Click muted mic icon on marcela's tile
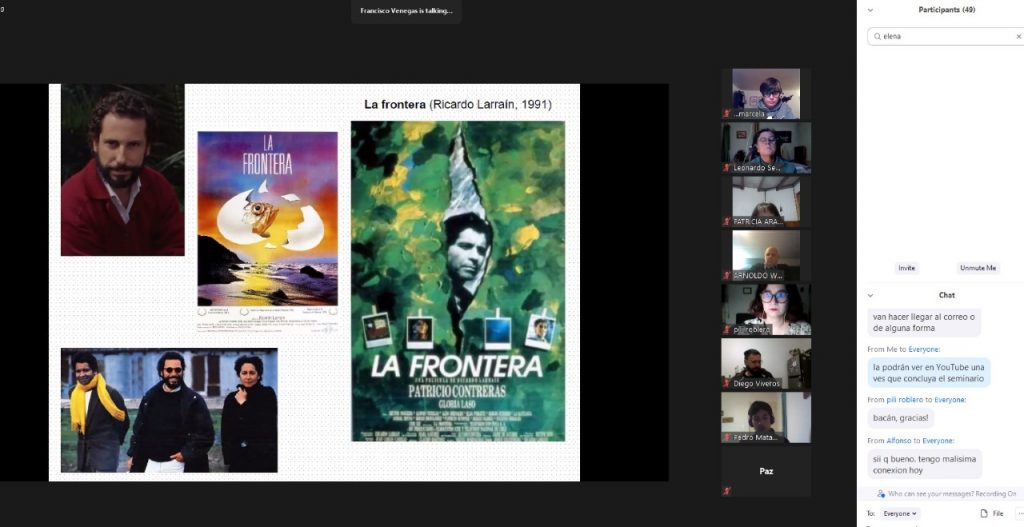The width and height of the screenshot is (1024, 527). [x=726, y=114]
